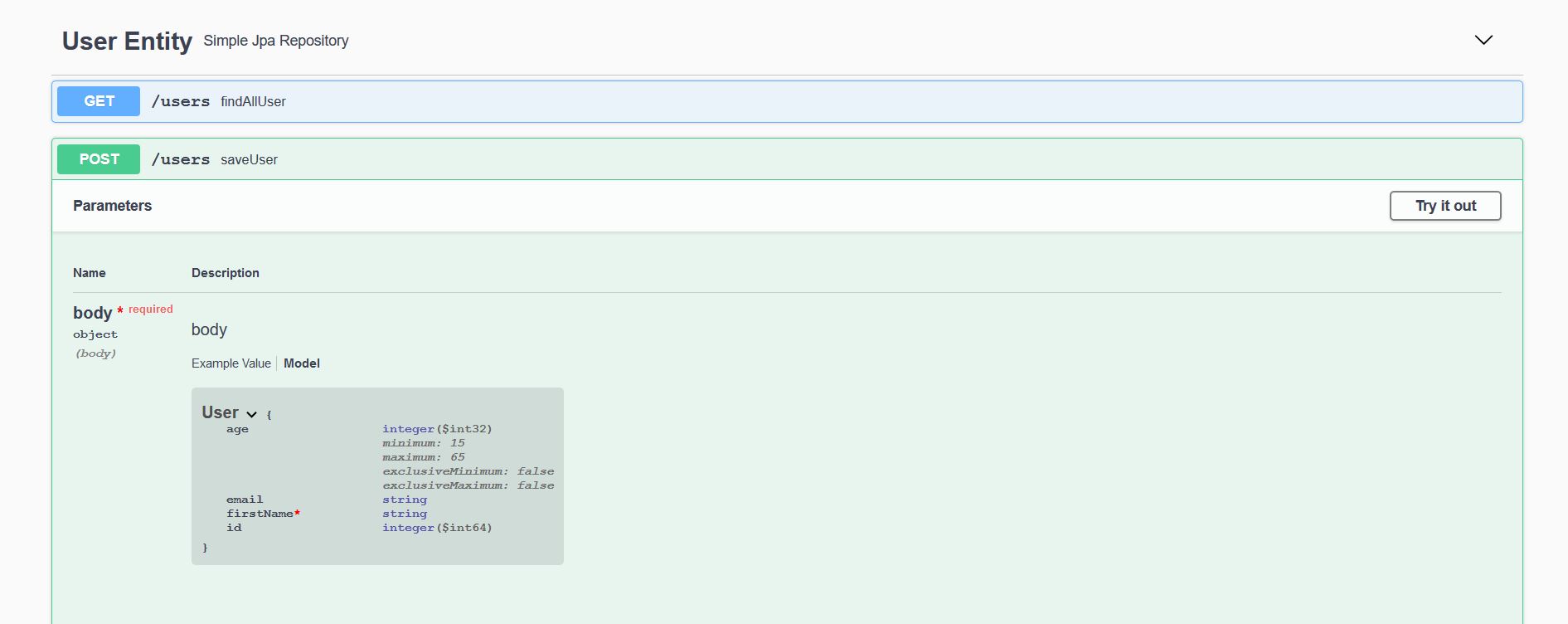
Task: Click 'exclusiveMaximum: false' text
Action: [468, 485]
